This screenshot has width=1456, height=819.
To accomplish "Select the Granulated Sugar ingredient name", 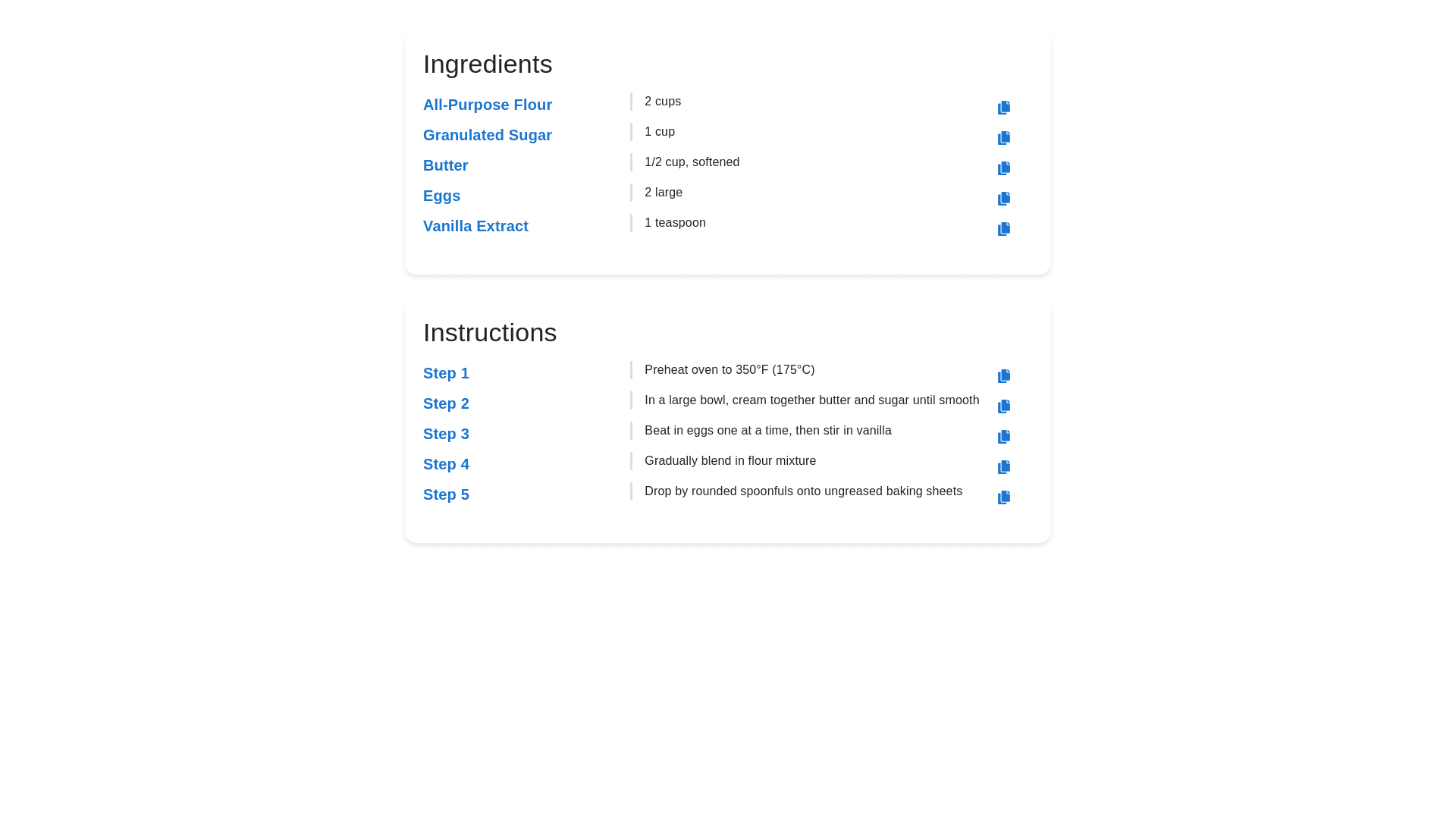I will point(487,135).
